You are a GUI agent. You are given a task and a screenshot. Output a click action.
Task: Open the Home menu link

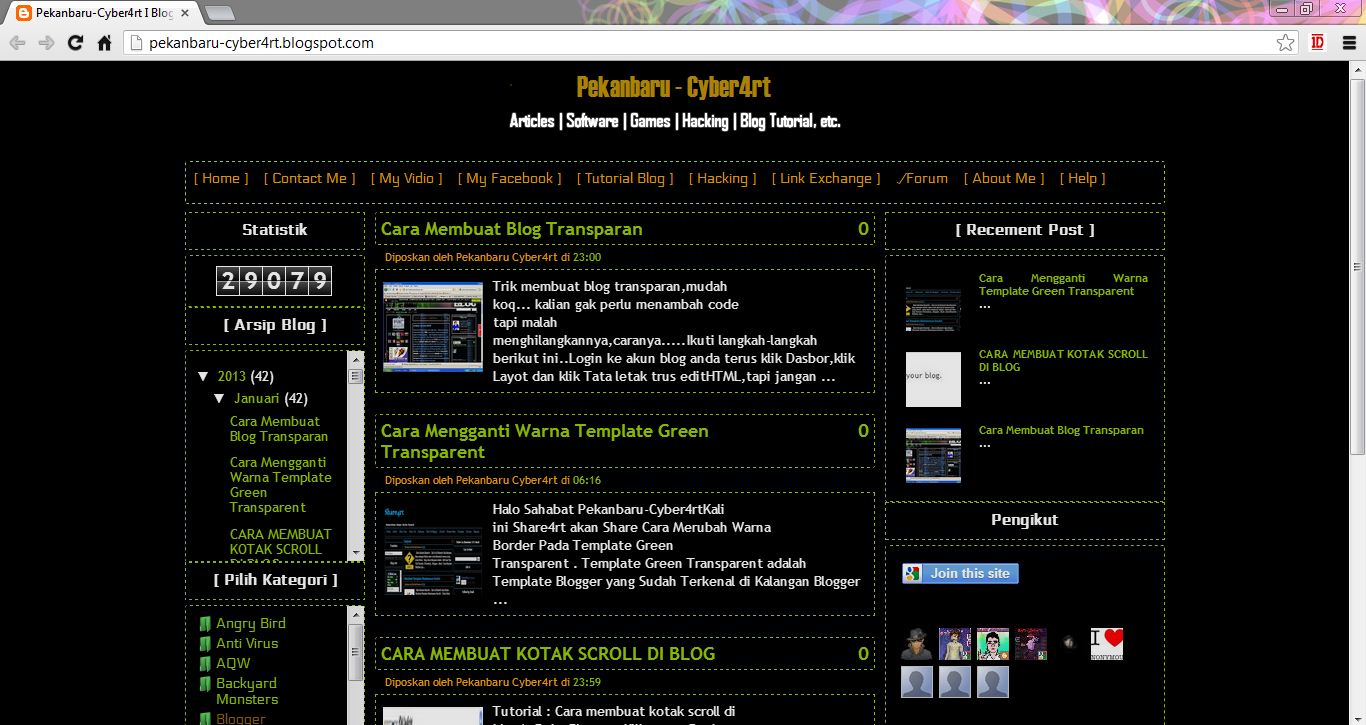tap(221, 178)
